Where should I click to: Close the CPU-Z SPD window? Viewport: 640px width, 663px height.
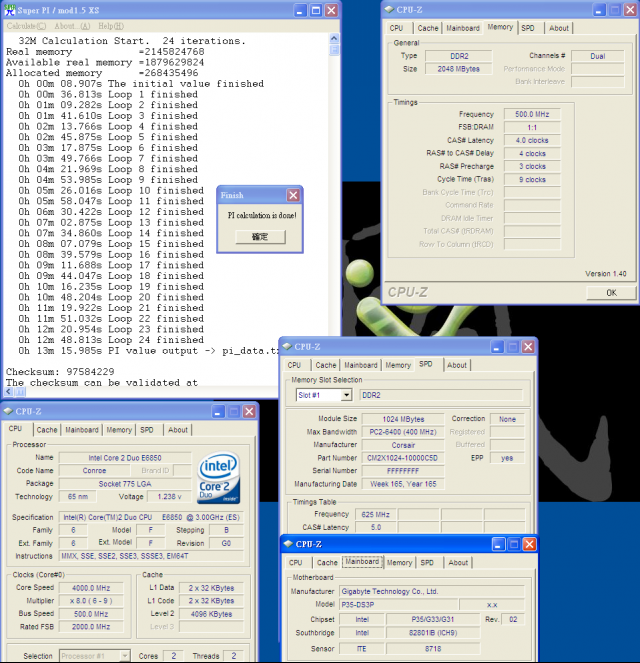[528, 347]
